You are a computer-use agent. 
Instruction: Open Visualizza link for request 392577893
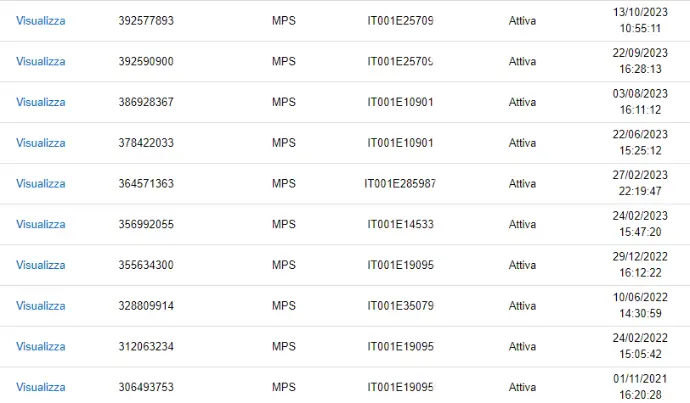click(x=40, y=21)
